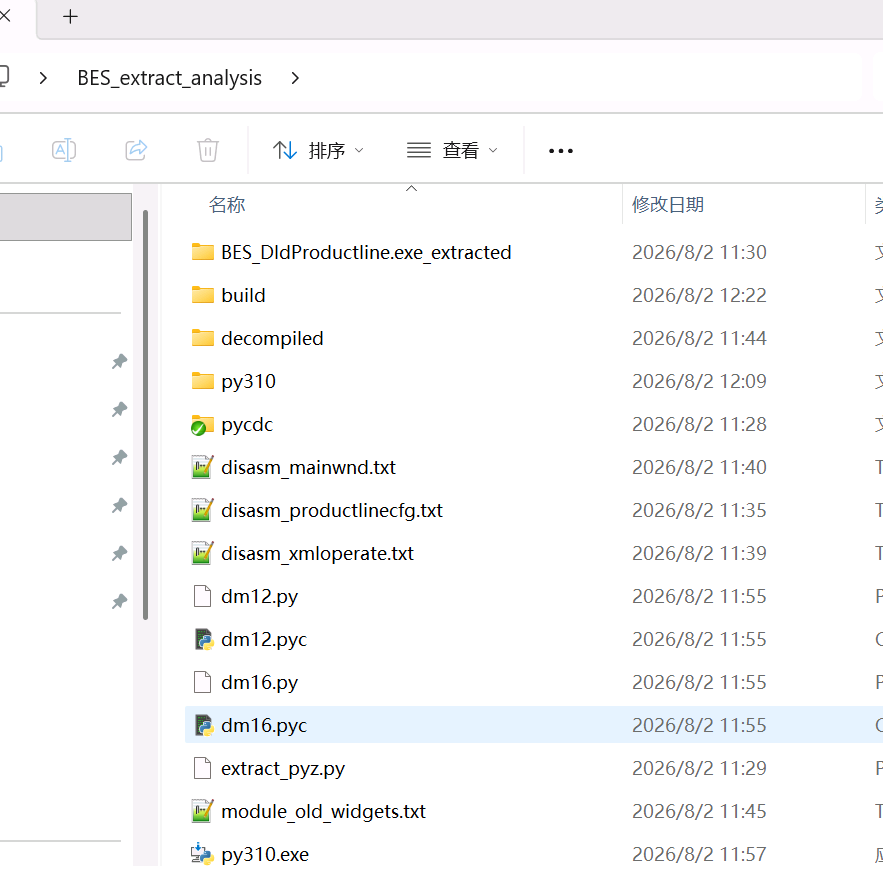Select the py310 folder icon

point(203,381)
